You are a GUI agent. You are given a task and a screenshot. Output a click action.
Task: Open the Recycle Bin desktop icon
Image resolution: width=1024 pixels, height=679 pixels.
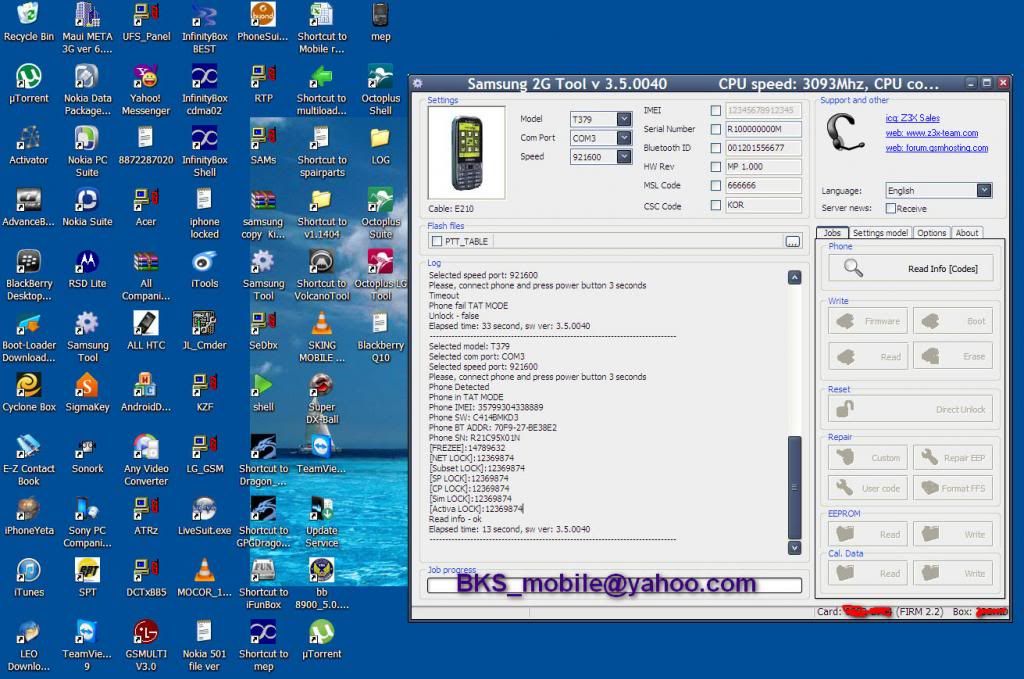click(x=28, y=23)
